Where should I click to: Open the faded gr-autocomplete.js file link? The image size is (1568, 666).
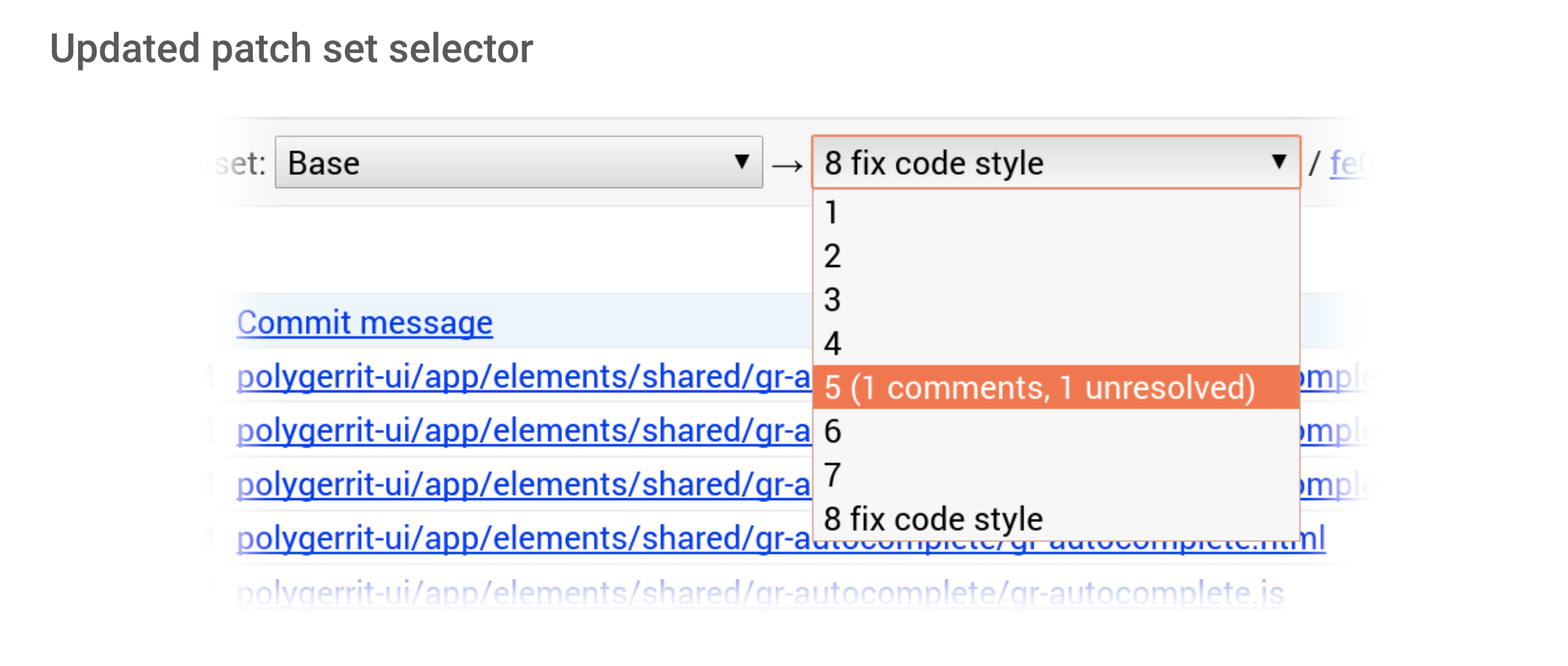(760, 592)
